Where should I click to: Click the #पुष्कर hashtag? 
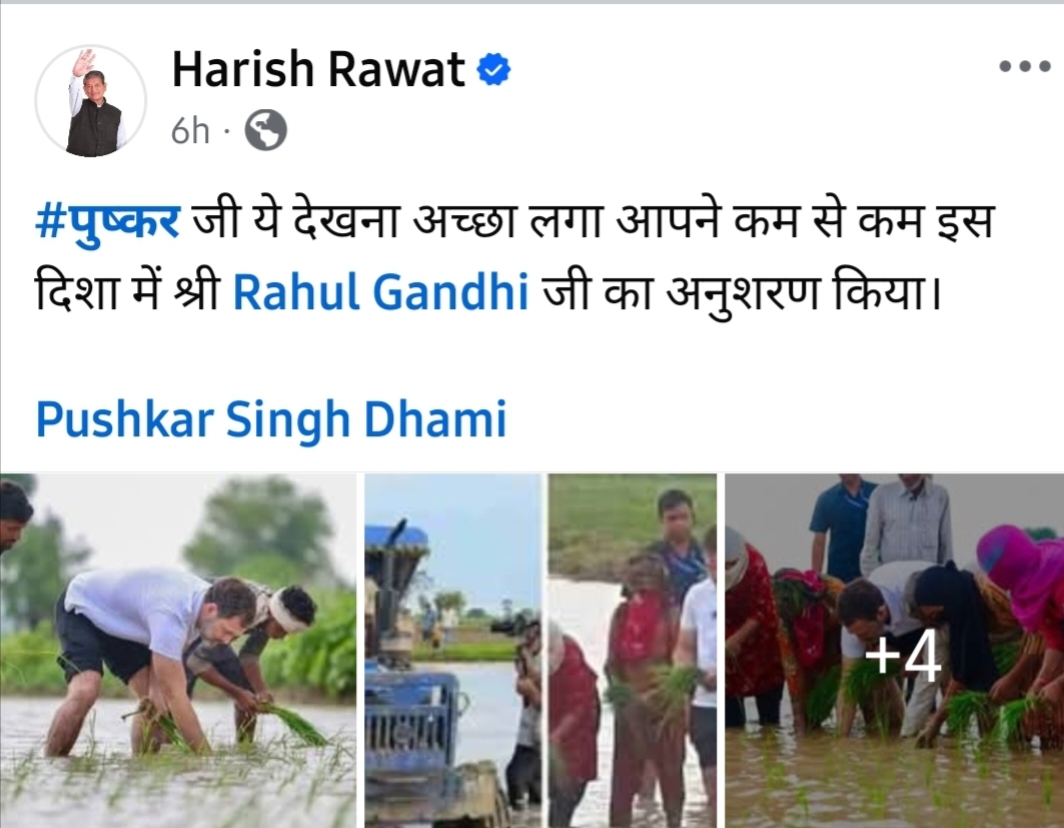pos(108,221)
